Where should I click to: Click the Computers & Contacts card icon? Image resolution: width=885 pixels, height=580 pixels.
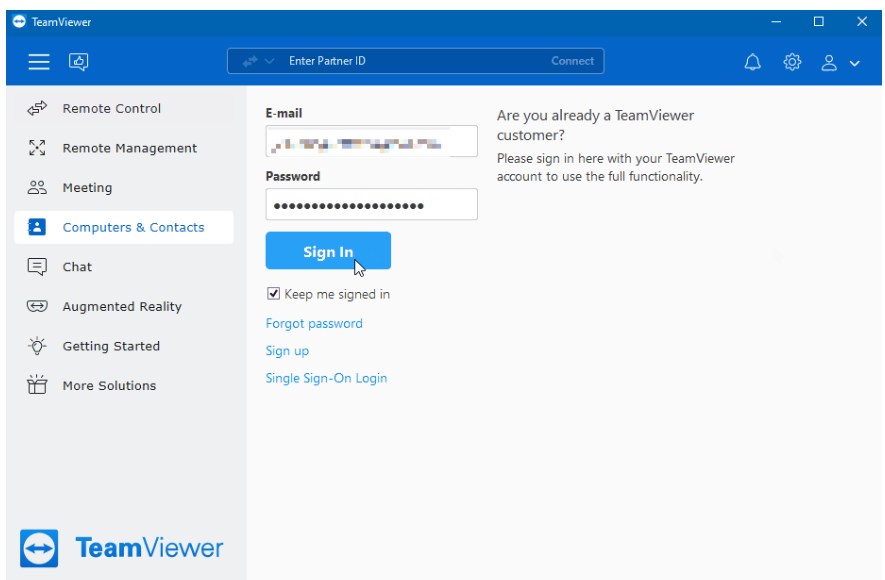[x=37, y=227]
